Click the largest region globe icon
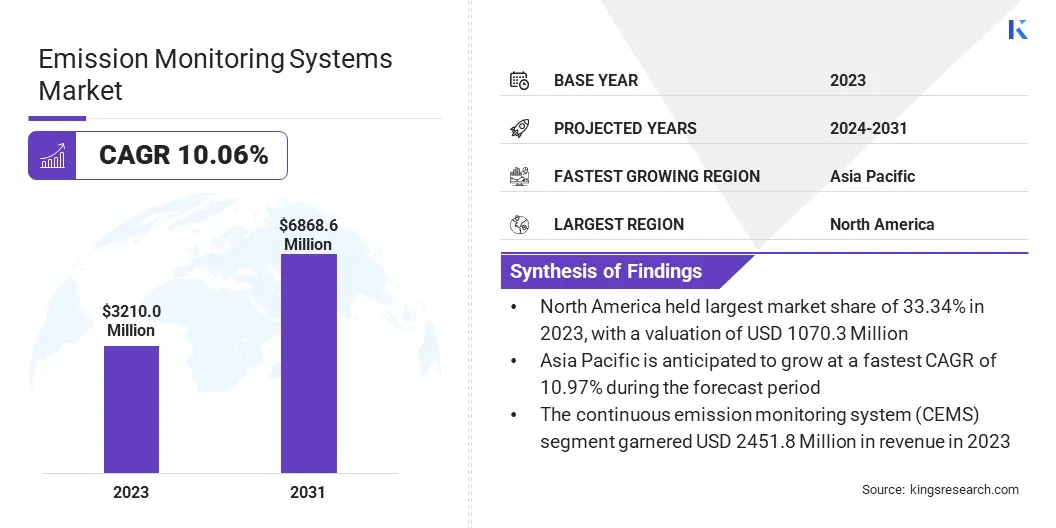Image resolution: width=1056 pixels, height=528 pixels. pyautogui.click(x=519, y=224)
